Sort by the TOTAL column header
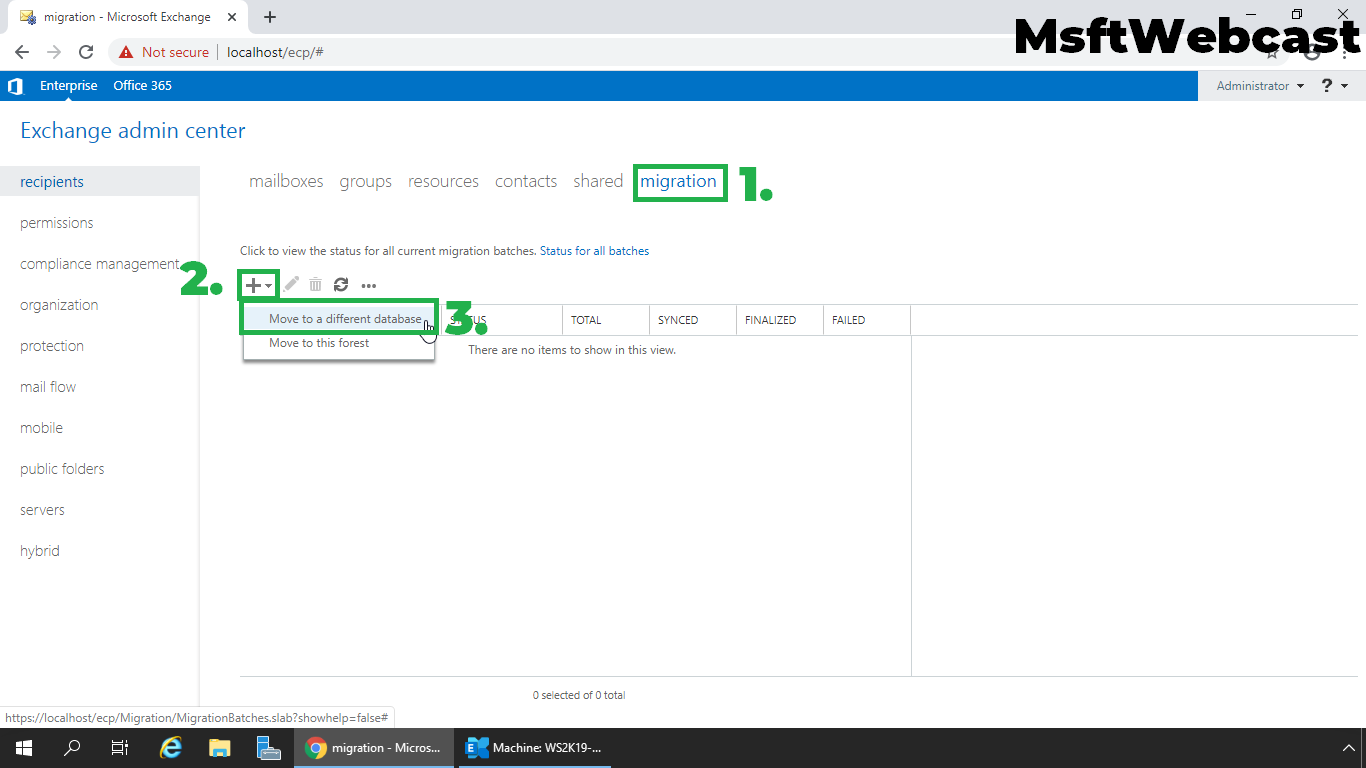Screen dimensions: 1366x768 605,320
